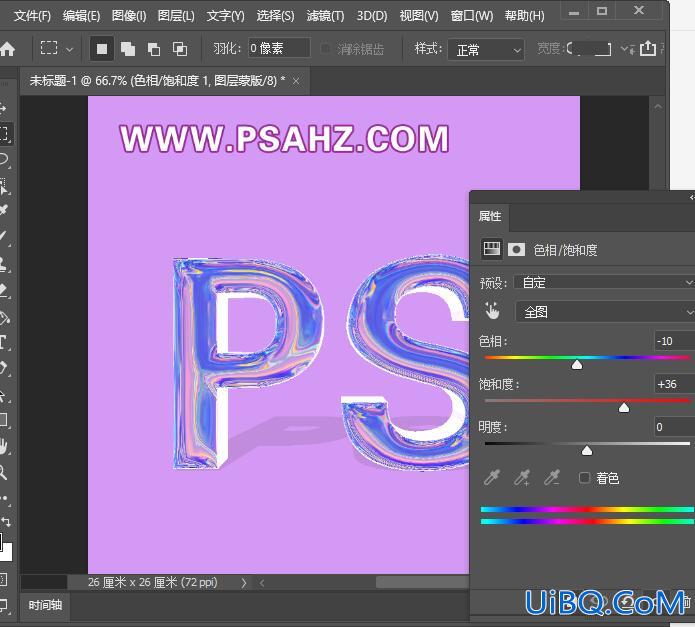Open the 滤镜(T) menu

click(325, 16)
